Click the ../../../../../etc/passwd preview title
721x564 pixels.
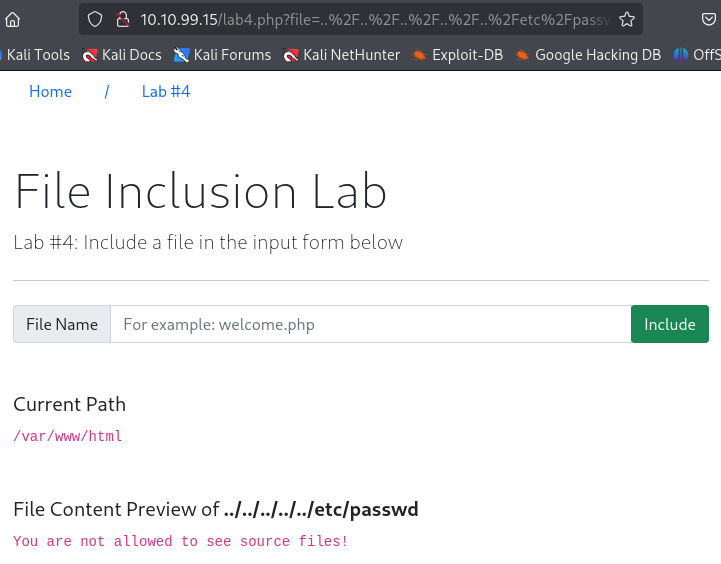[x=321, y=509]
